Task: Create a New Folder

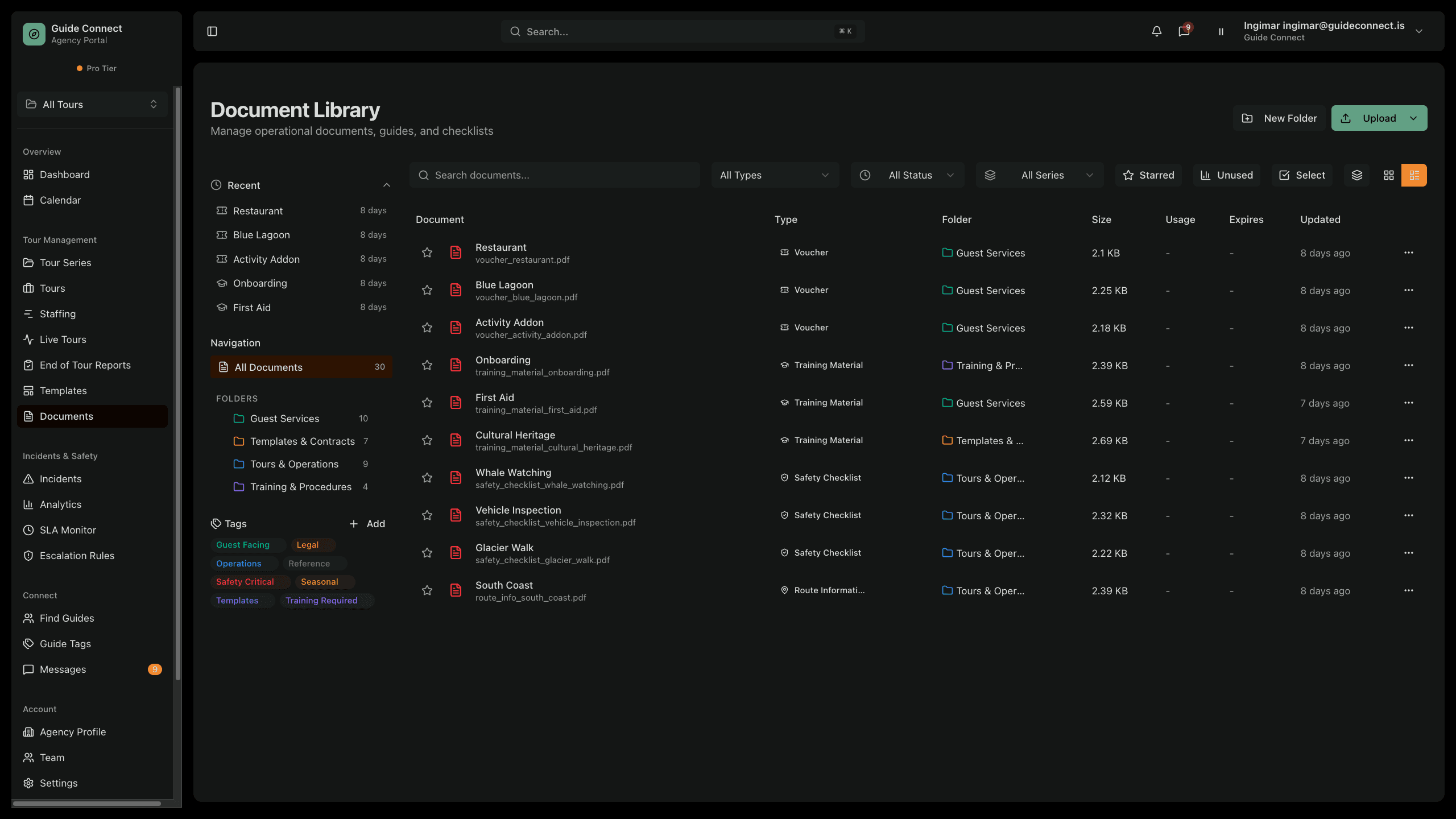Action: tap(1279, 118)
